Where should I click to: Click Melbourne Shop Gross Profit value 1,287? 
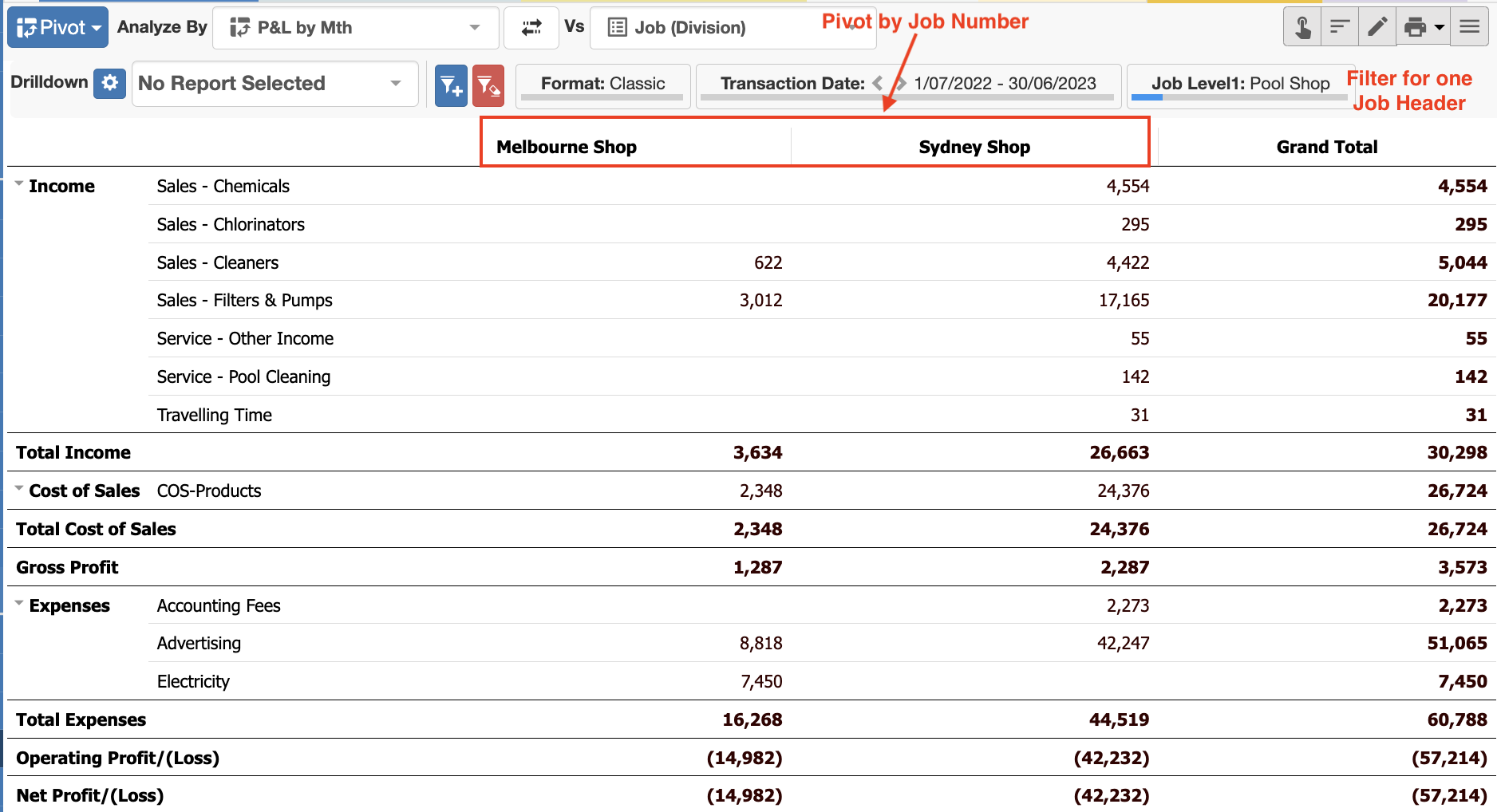(x=758, y=567)
